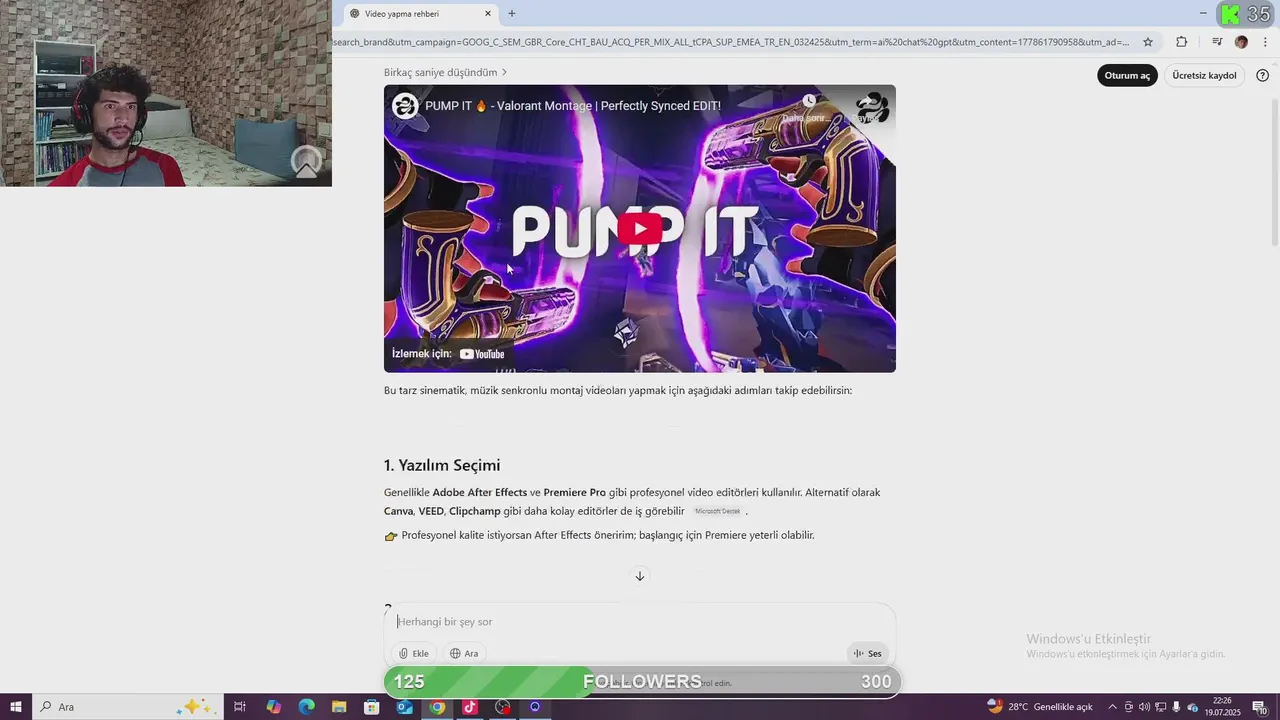Open Task View in the taskbar

tap(240, 707)
